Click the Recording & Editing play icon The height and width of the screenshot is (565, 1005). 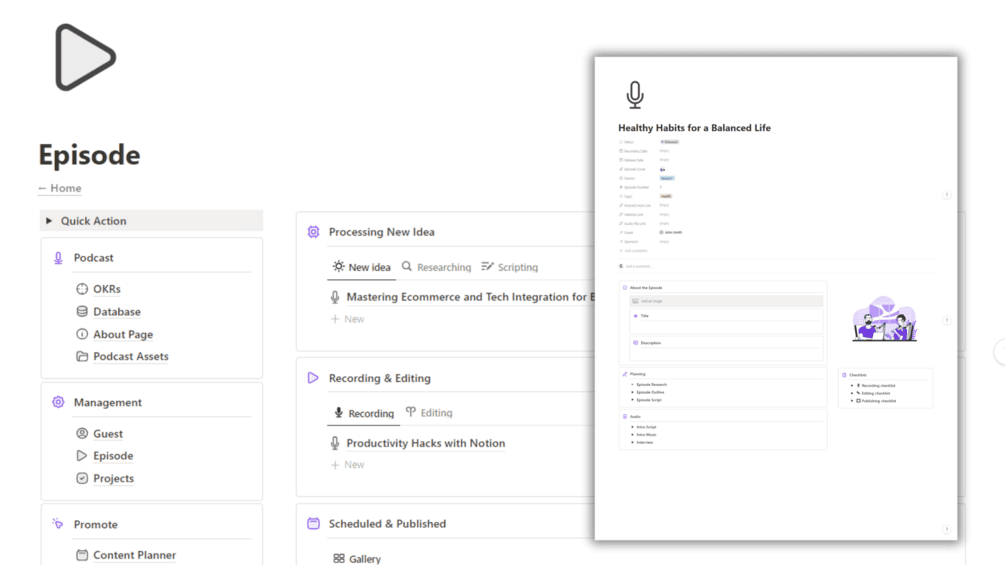pyautogui.click(x=313, y=378)
